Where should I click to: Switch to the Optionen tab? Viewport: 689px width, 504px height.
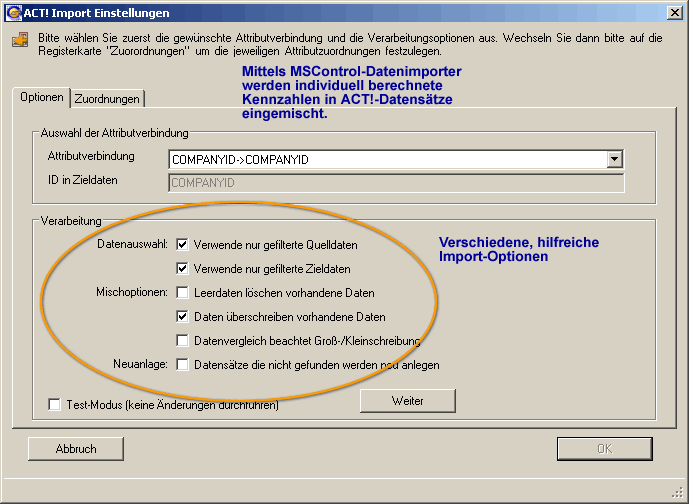(42, 97)
